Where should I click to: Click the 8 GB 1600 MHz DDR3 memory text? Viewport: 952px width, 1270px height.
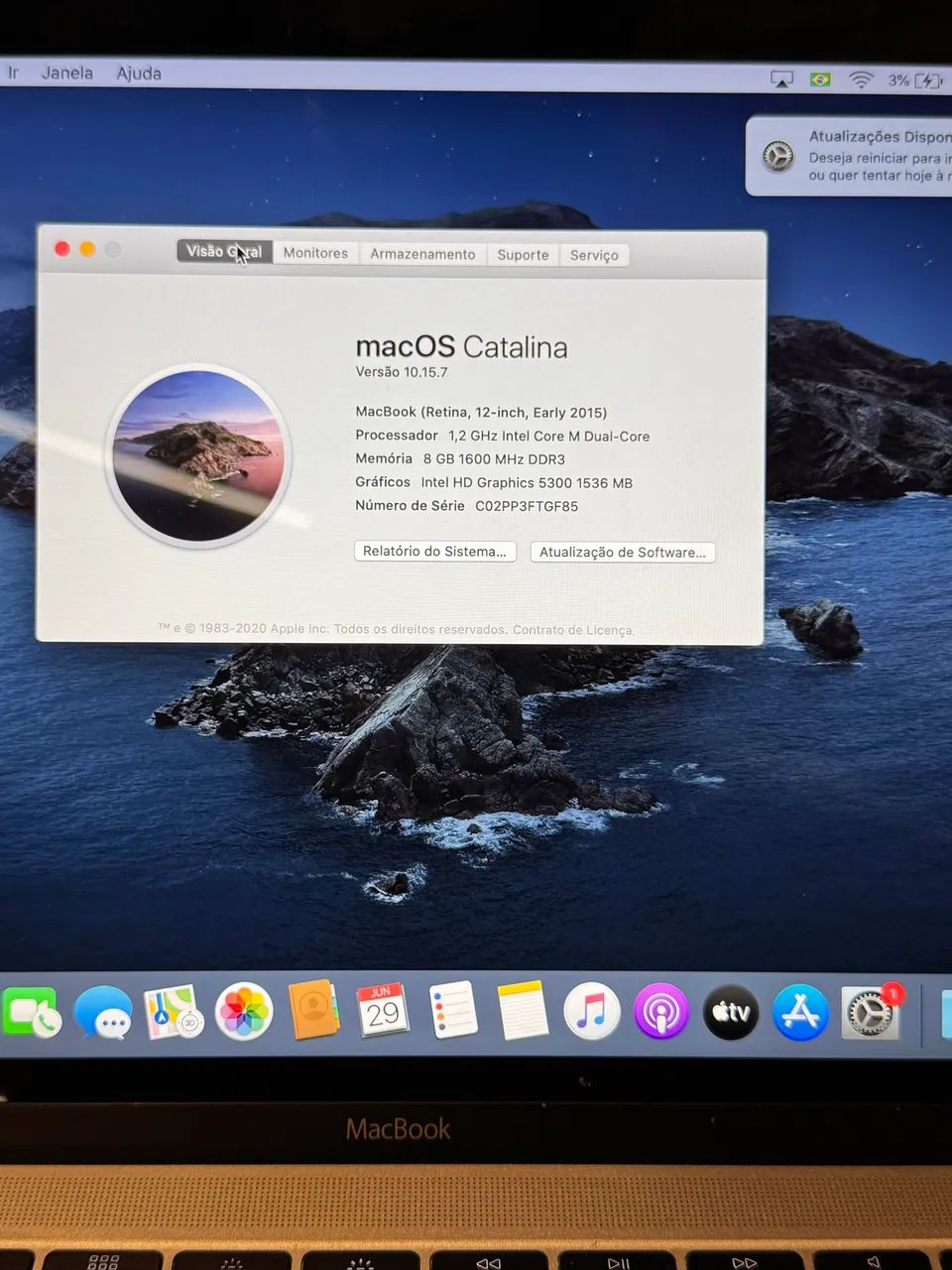(x=494, y=459)
